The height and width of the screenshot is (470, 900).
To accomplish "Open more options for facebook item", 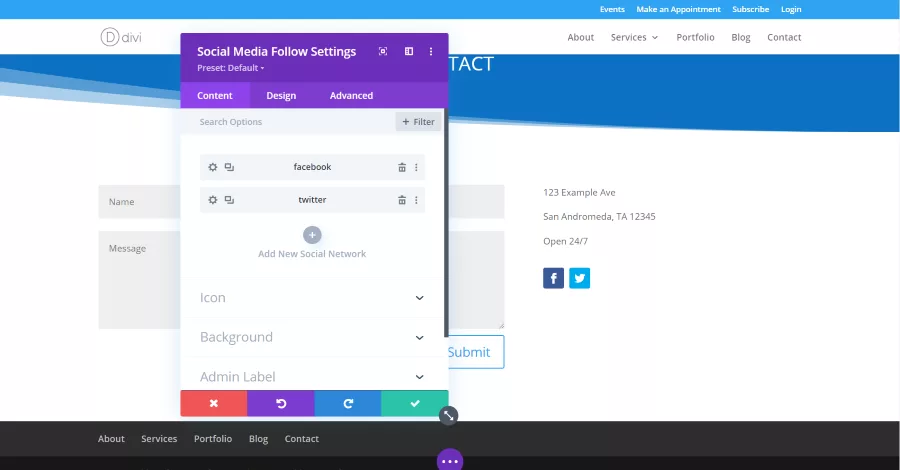I will pyautogui.click(x=416, y=168).
